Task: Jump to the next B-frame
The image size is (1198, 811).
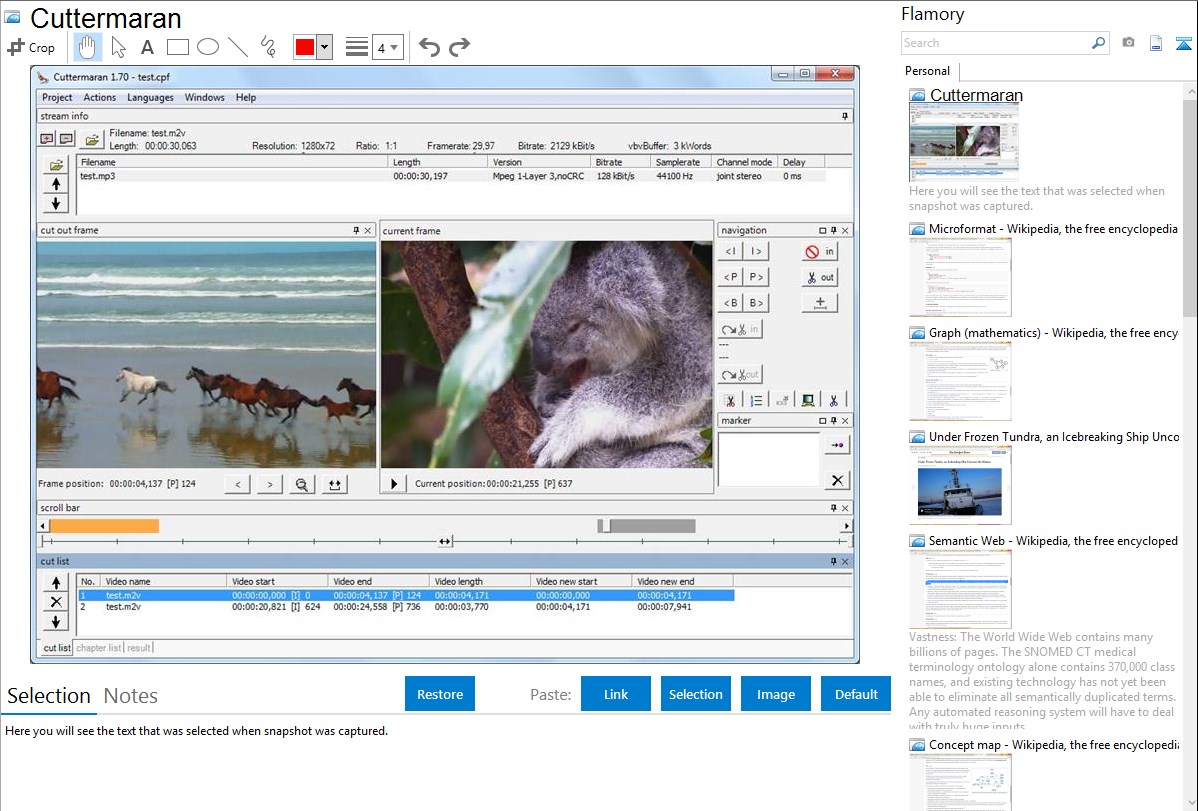Action: tap(756, 303)
